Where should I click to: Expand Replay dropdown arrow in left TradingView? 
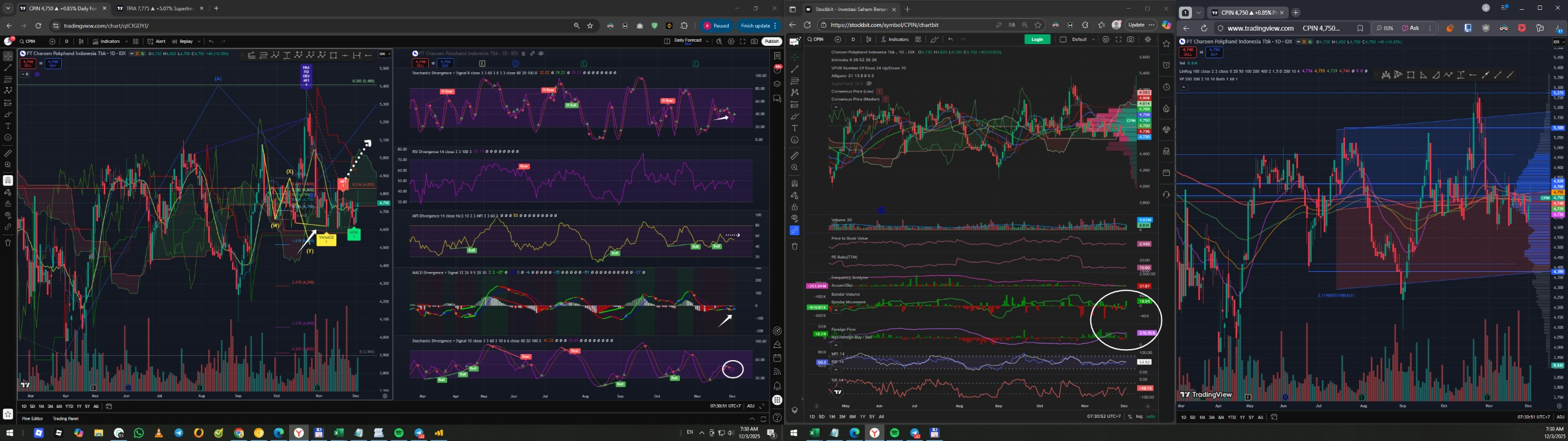199,41
